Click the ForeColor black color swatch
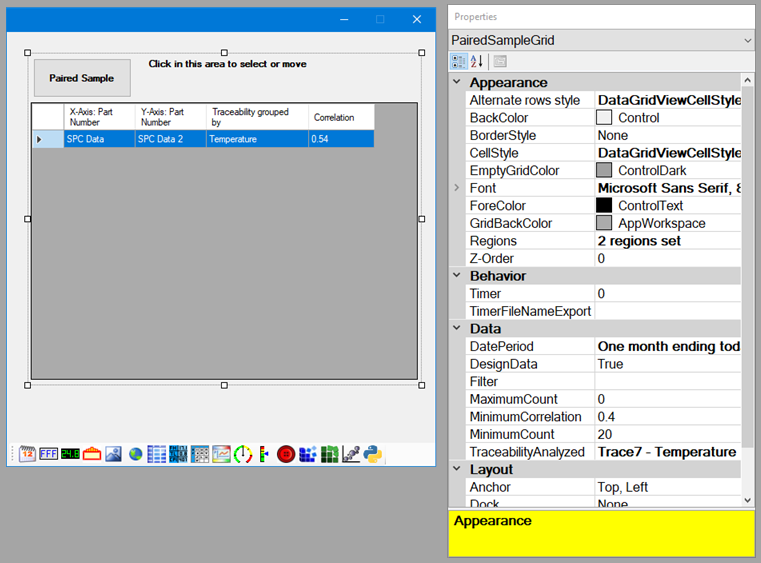 (604, 205)
